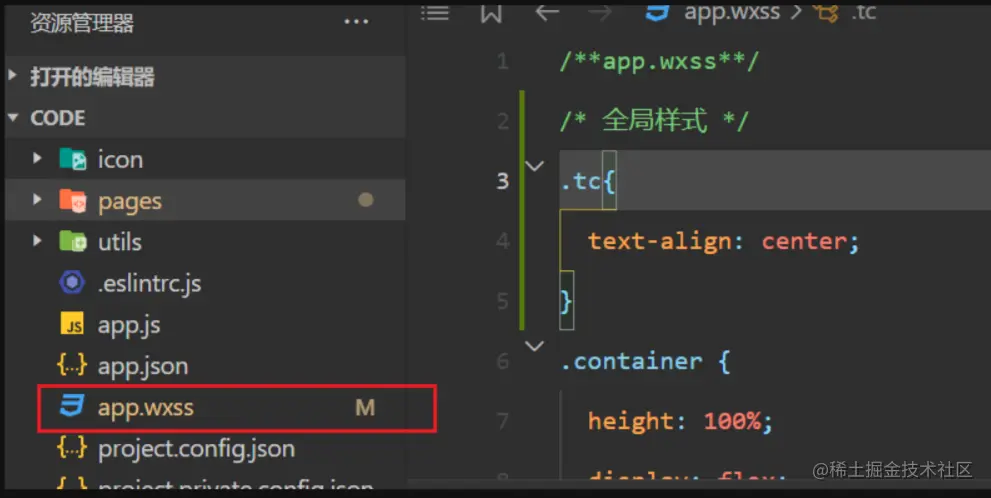Click line number 6 in gutter
Image resolution: width=991 pixels, height=498 pixels.
point(502,361)
